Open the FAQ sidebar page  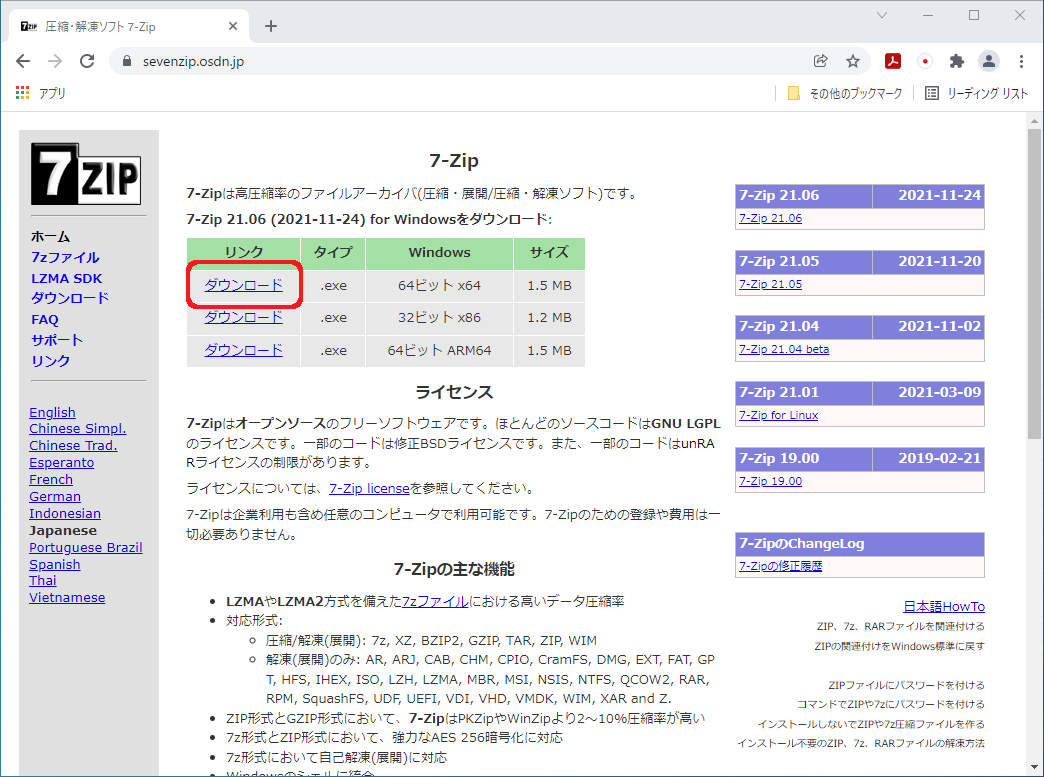click(x=45, y=320)
